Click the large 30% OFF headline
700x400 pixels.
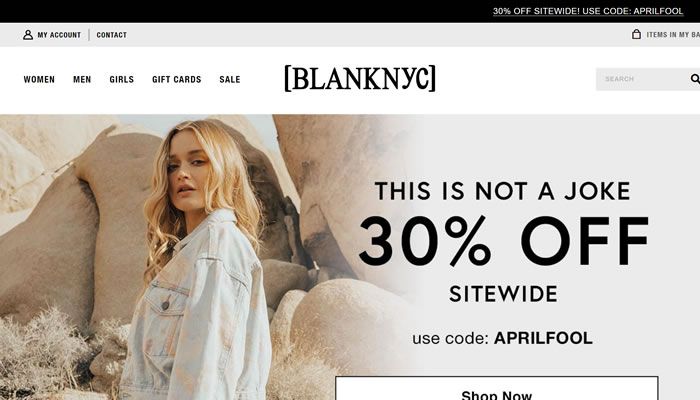tap(504, 241)
